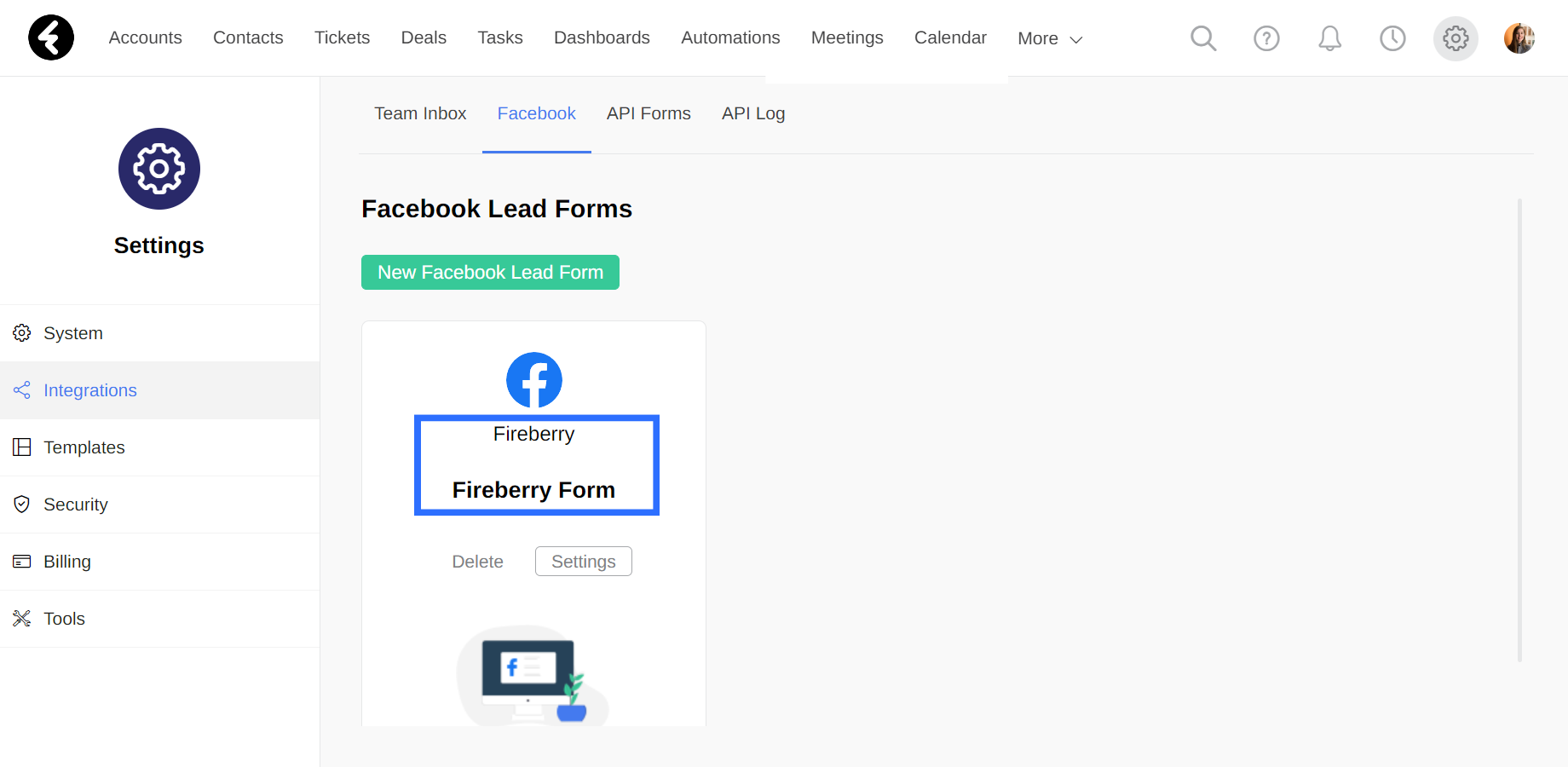This screenshot has width=1568, height=767.
Task: Open the recent history clock icon
Action: [1392, 38]
